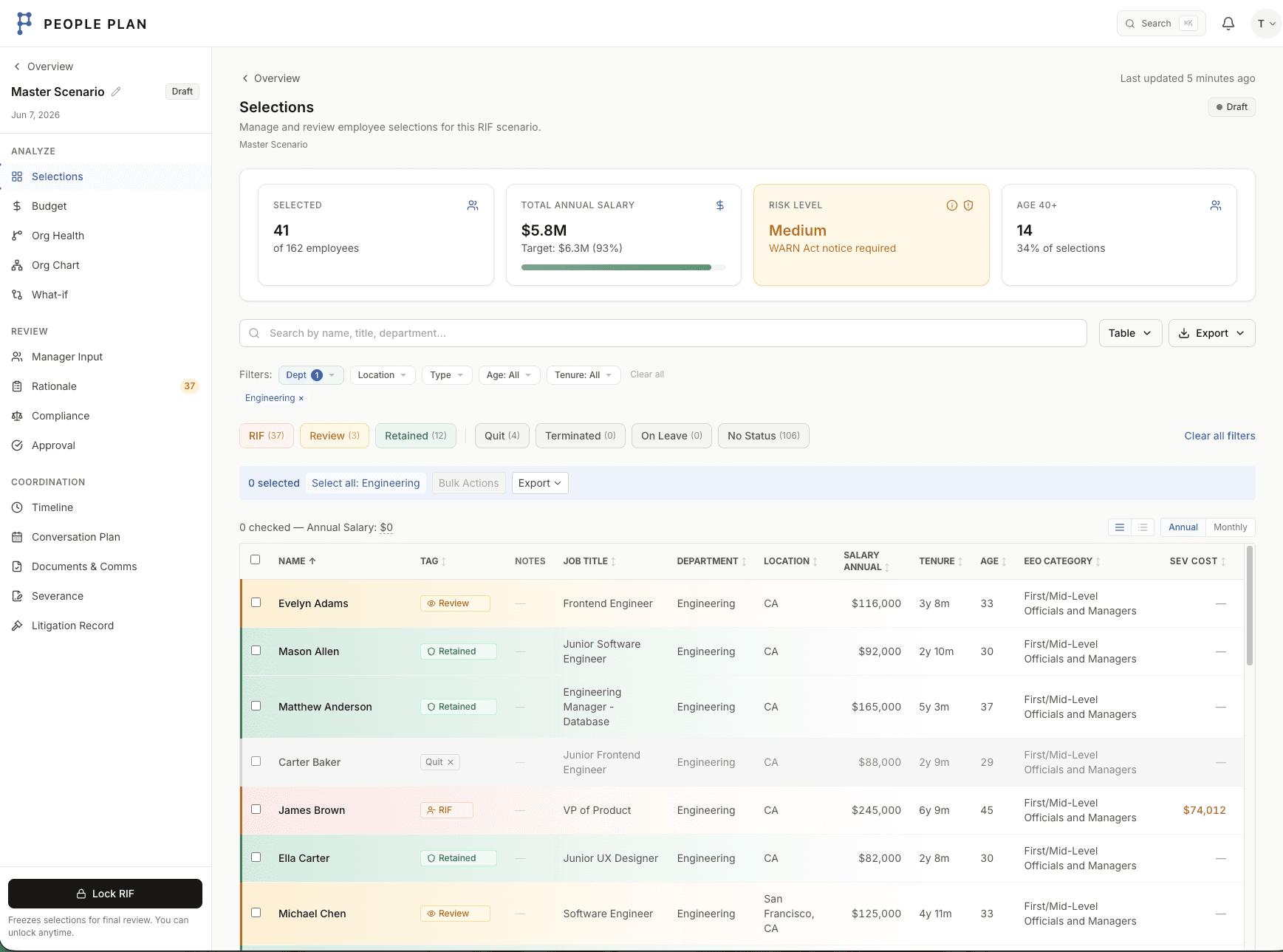Viewport: 1283px width, 952px height.
Task: Open the global Search box in the header
Action: (1161, 24)
